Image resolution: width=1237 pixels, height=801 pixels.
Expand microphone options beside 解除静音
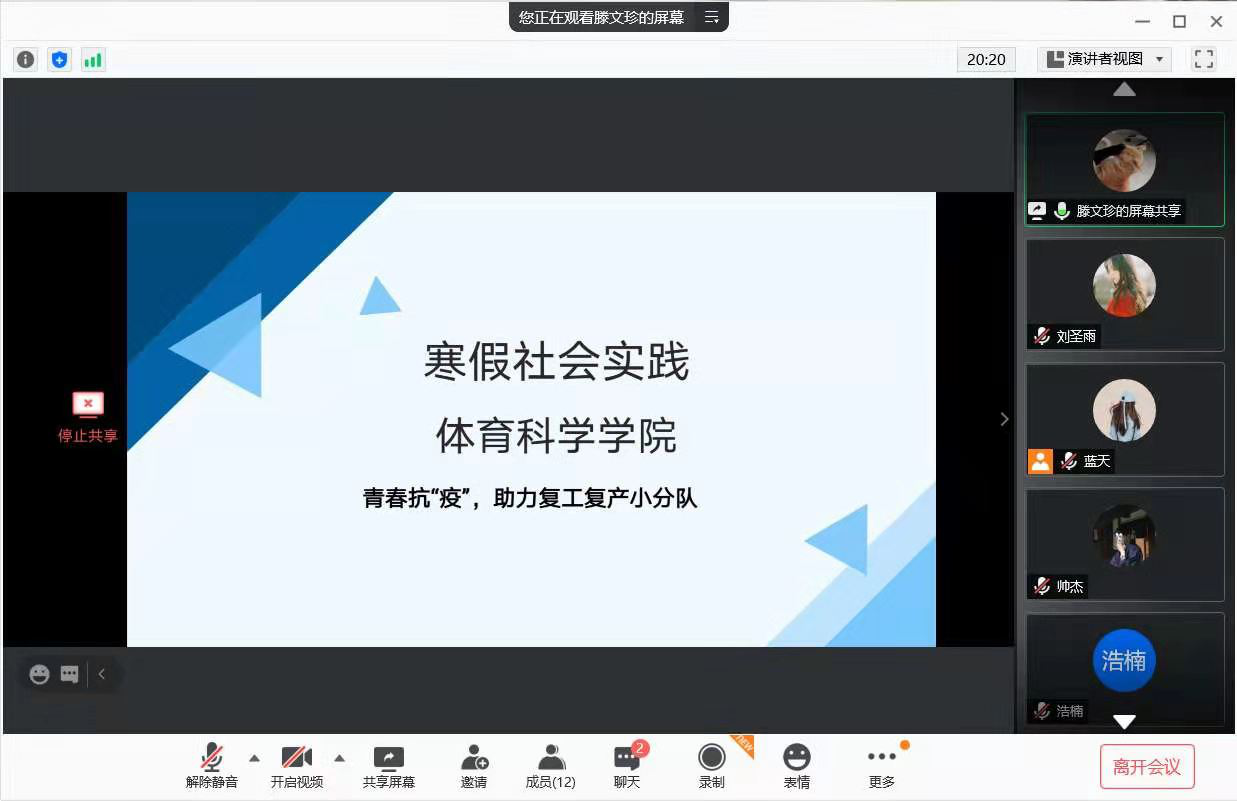254,758
